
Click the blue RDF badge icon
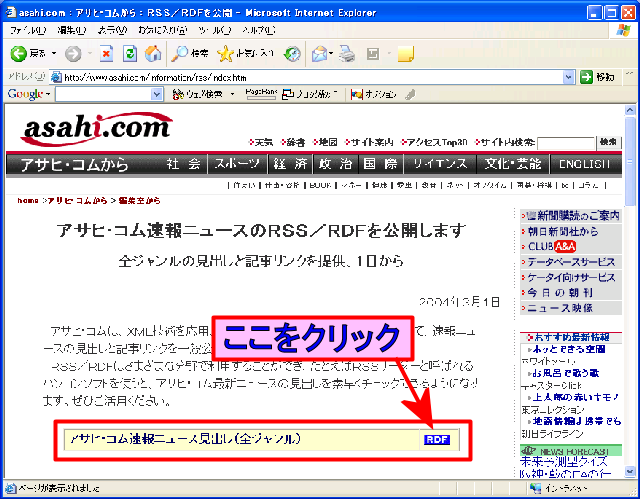[437, 439]
